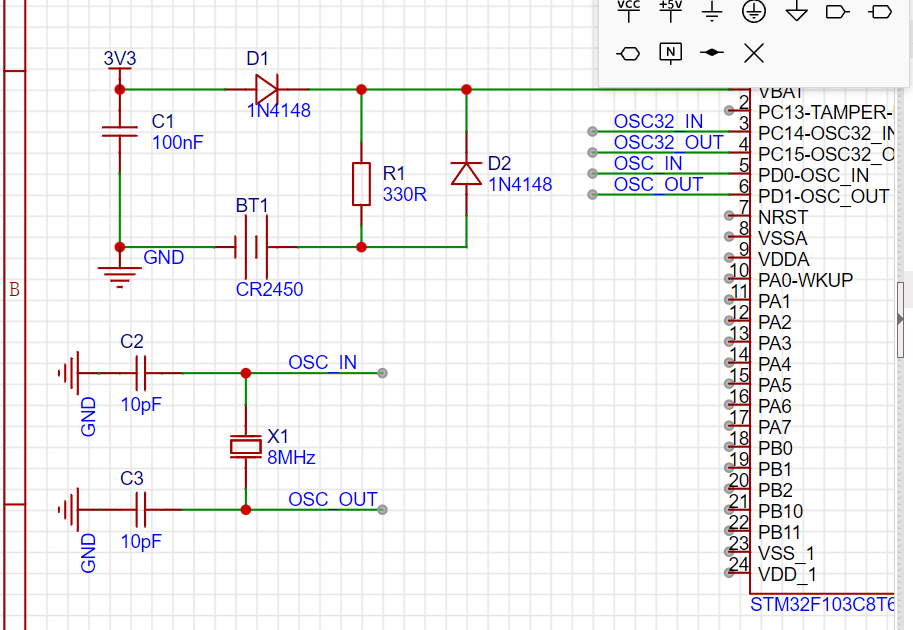Click the 10pF value under C3
The width and height of the screenshot is (913, 630).
click(x=141, y=541)
